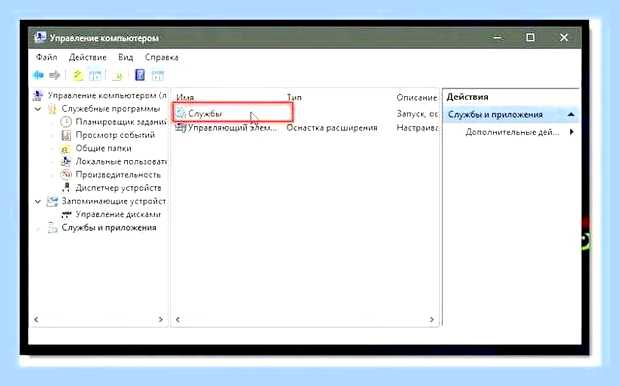This screenshot has height=386, width=620.
Task: Open the Действие menu
Action: [x=88, y=57]
